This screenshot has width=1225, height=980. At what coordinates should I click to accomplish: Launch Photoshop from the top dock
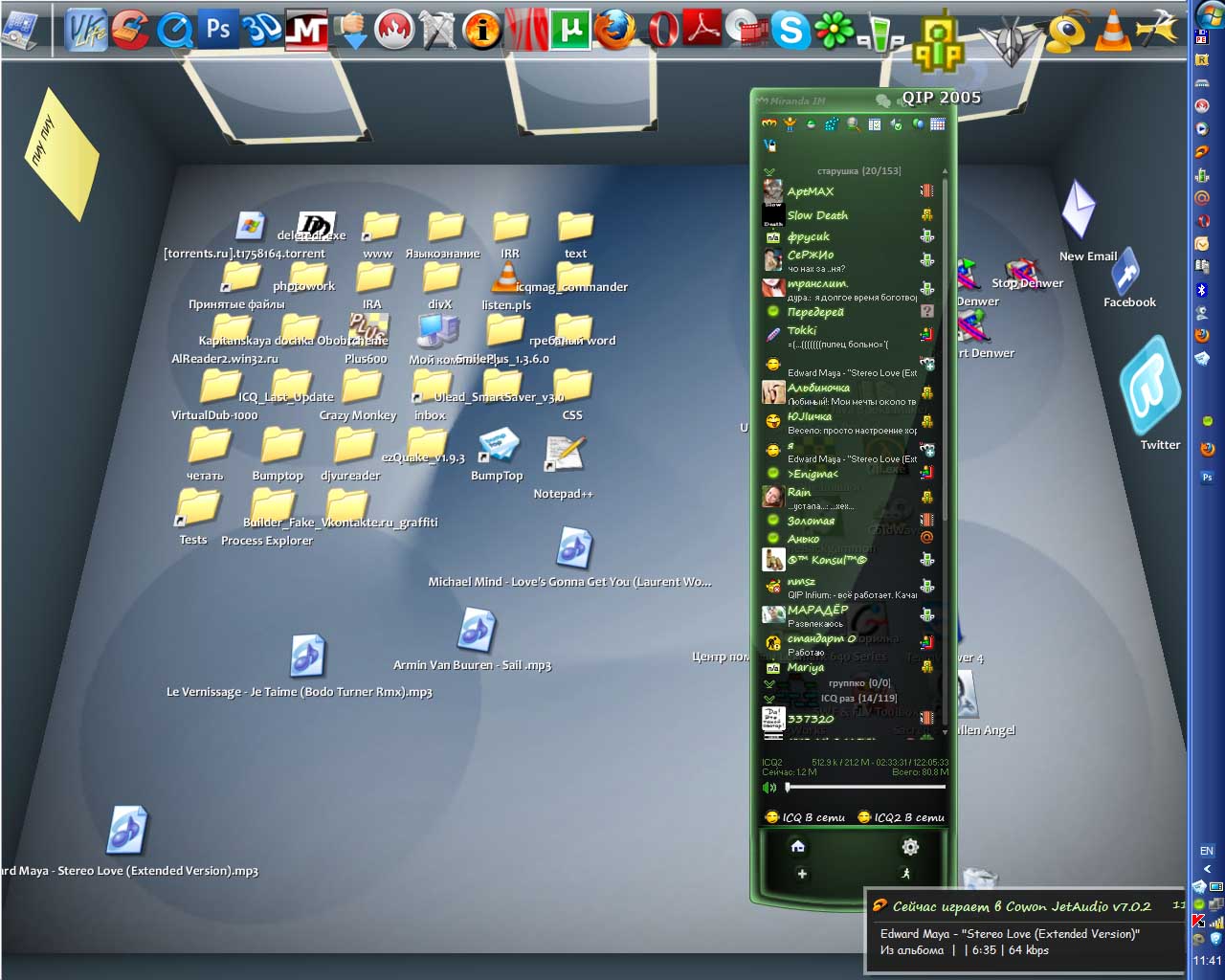[218, 30]
